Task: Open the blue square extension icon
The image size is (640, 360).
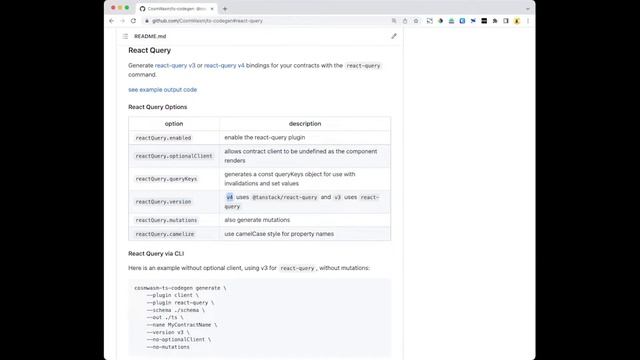Action: tap(462, 21)
